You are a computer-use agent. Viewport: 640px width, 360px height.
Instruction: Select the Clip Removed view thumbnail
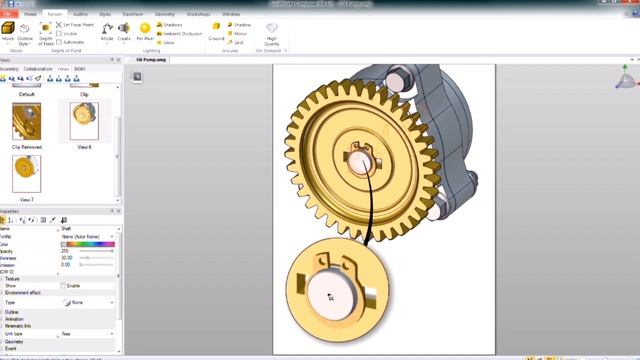(27, 121)
